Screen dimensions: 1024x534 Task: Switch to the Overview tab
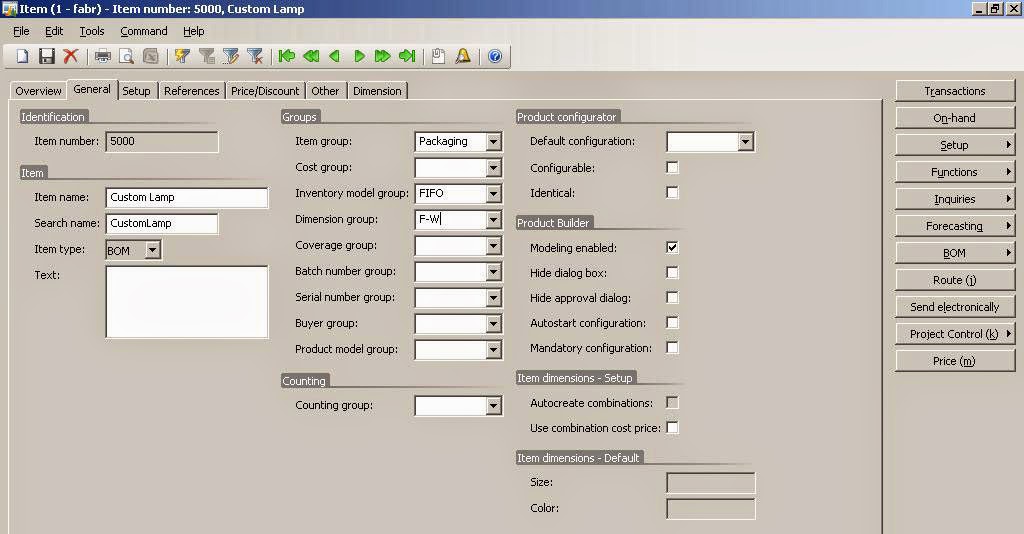coord(39,91)
